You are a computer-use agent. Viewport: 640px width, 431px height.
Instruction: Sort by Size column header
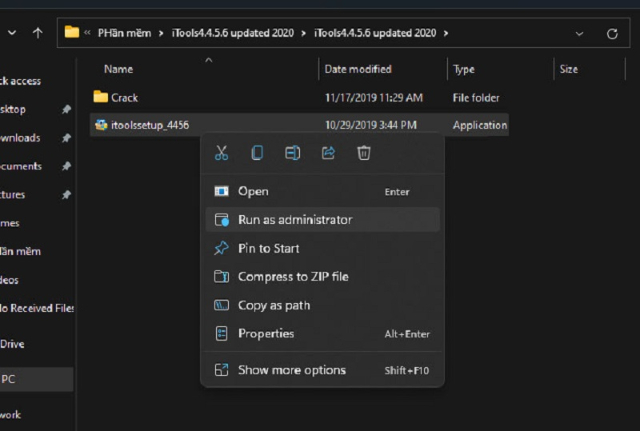569,69
